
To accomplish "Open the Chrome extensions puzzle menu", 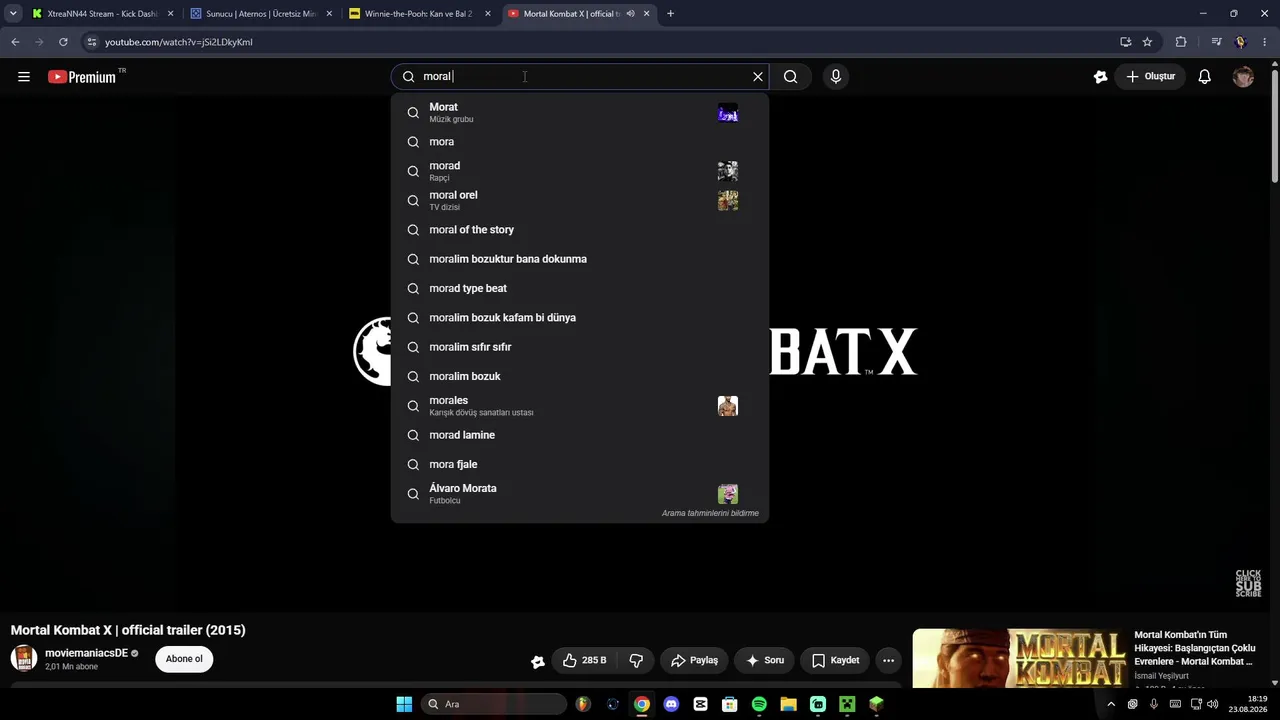I will point(1181,42).
